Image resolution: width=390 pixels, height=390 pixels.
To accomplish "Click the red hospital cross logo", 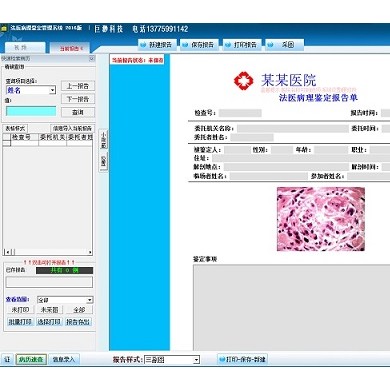I will click(244, 80).
